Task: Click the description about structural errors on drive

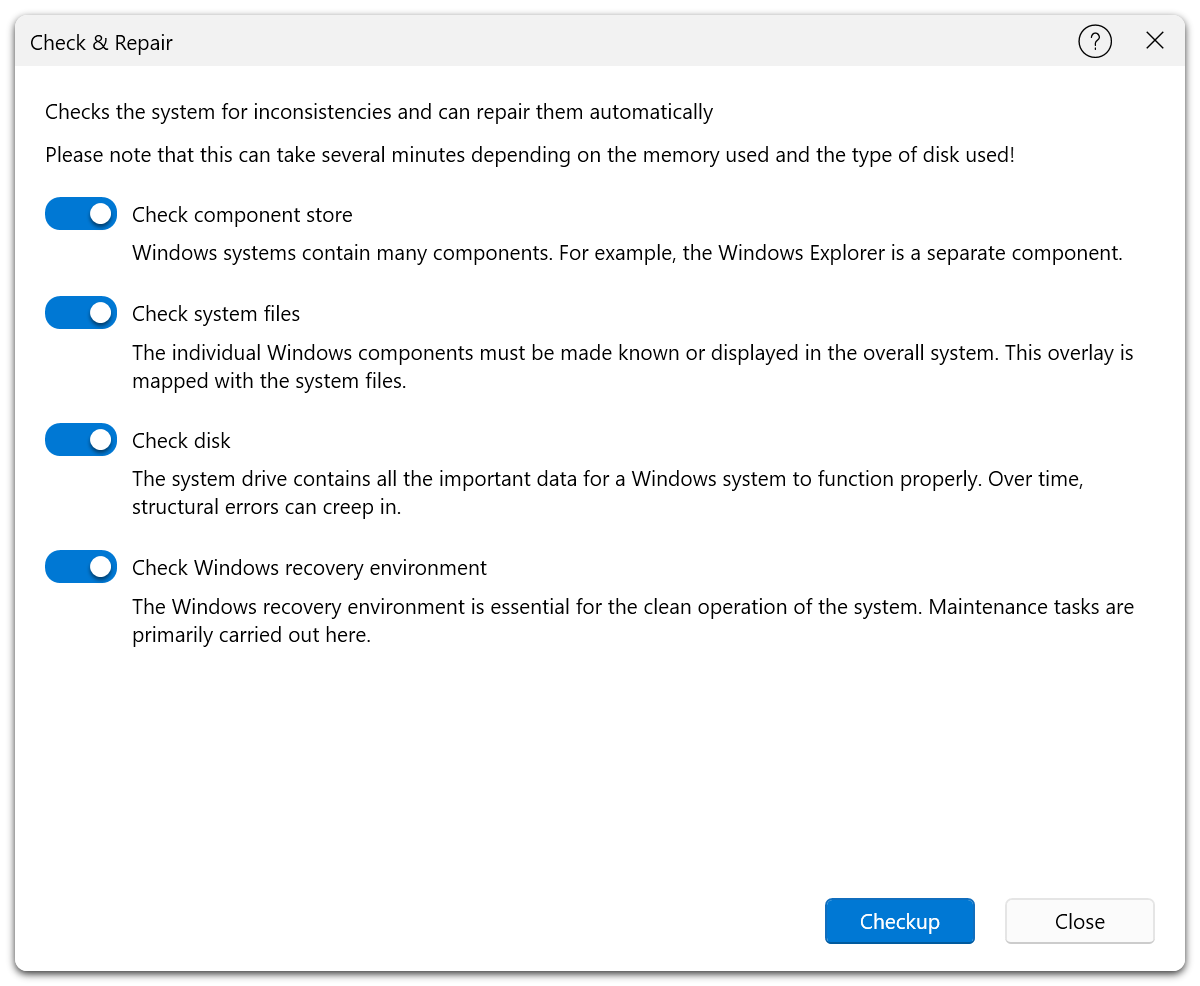Action: click(607, 493)
